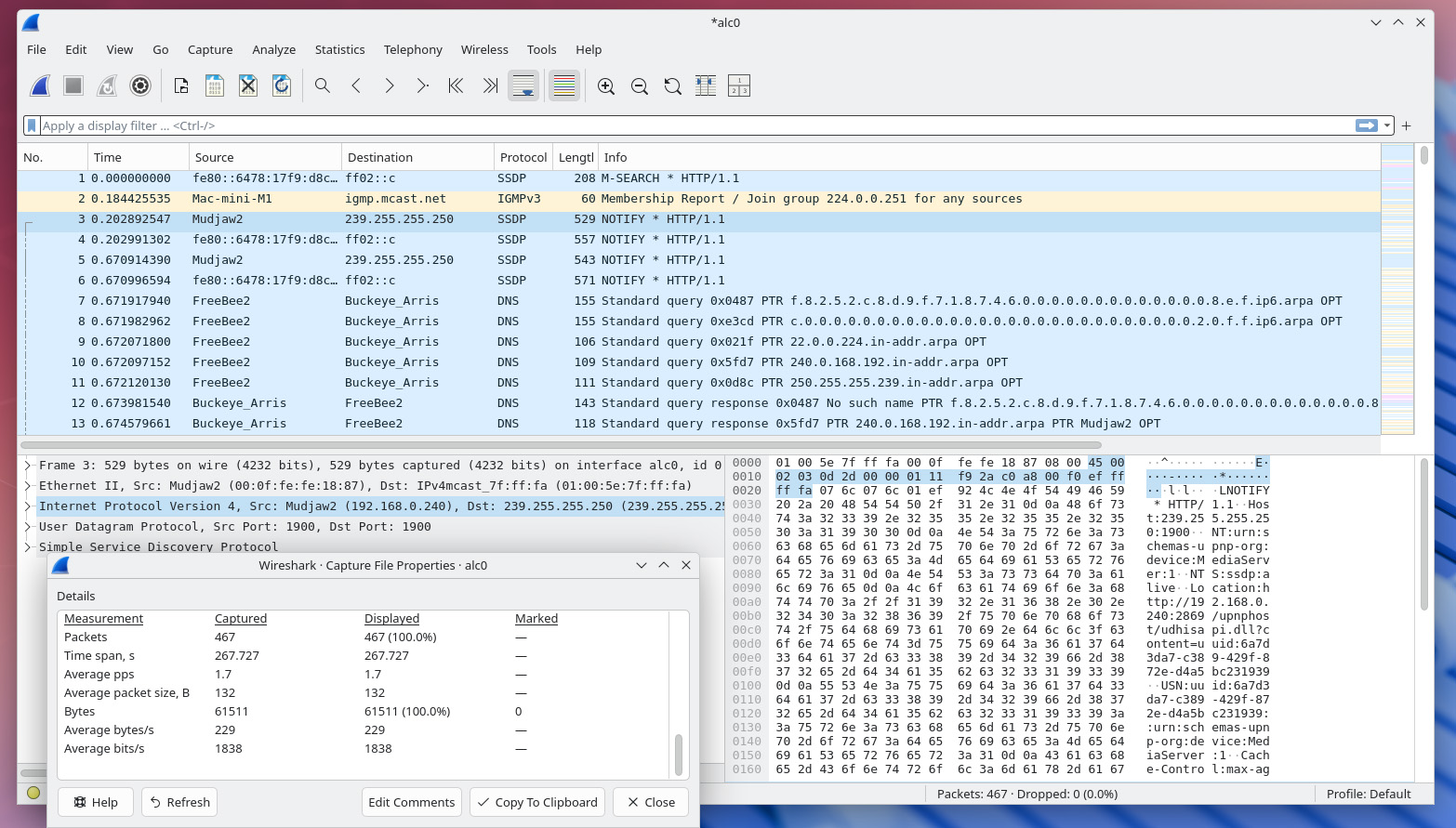Jump to the last packet icon
This screenshot has height=828, width=1456.
(x=490, y=86)
